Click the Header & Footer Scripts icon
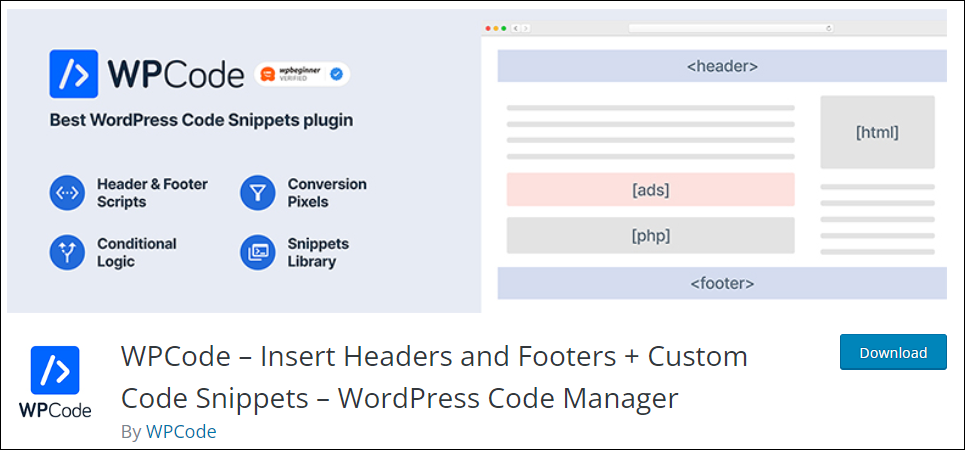The image size is (965, 450). pos(67,193)
